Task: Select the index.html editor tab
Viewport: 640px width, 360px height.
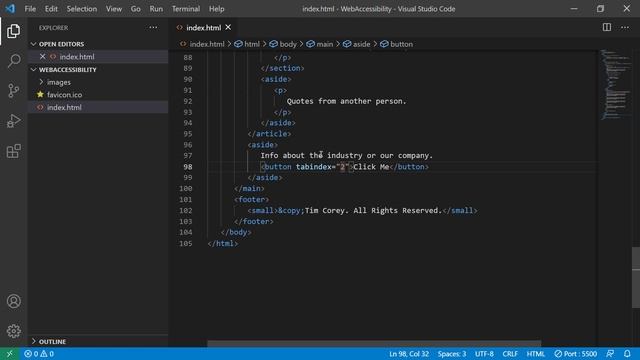Action: [203, 27]
